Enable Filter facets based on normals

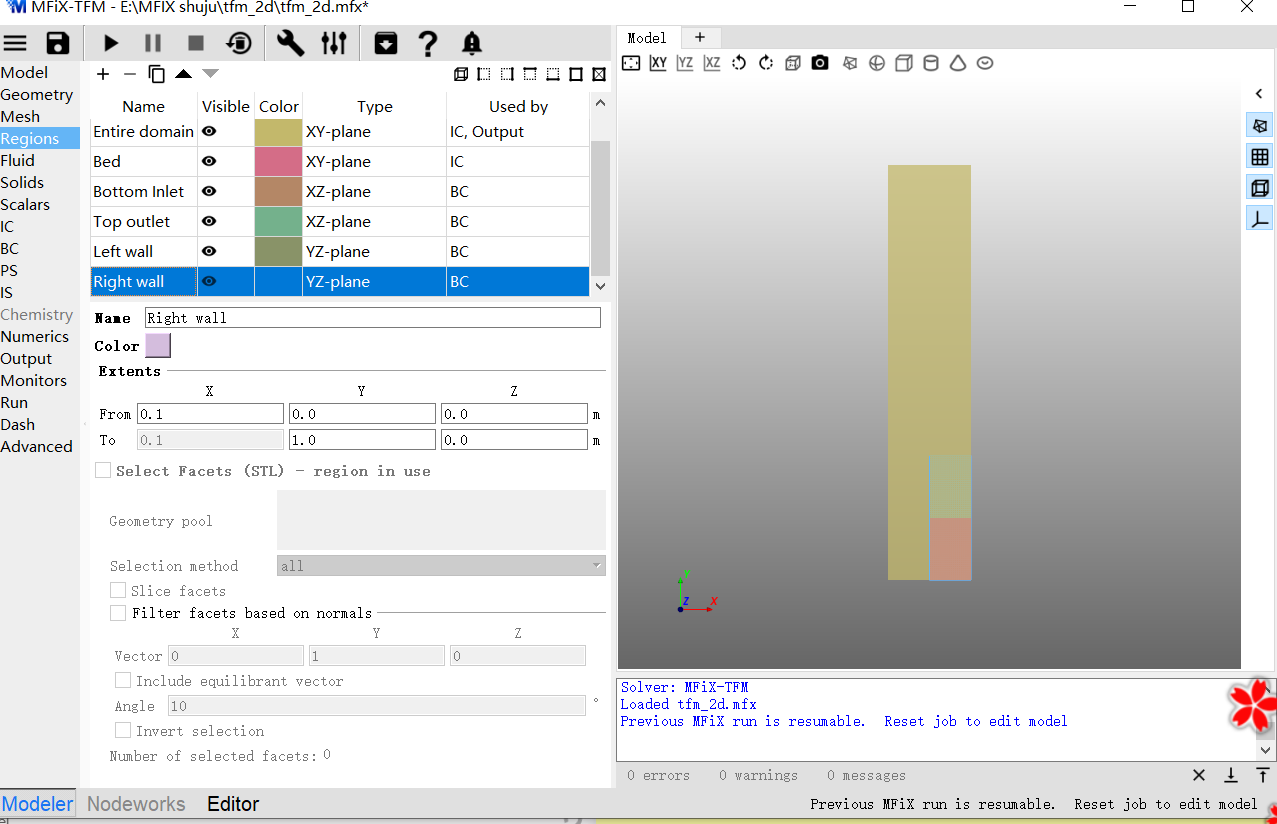[x=118, y=613]
